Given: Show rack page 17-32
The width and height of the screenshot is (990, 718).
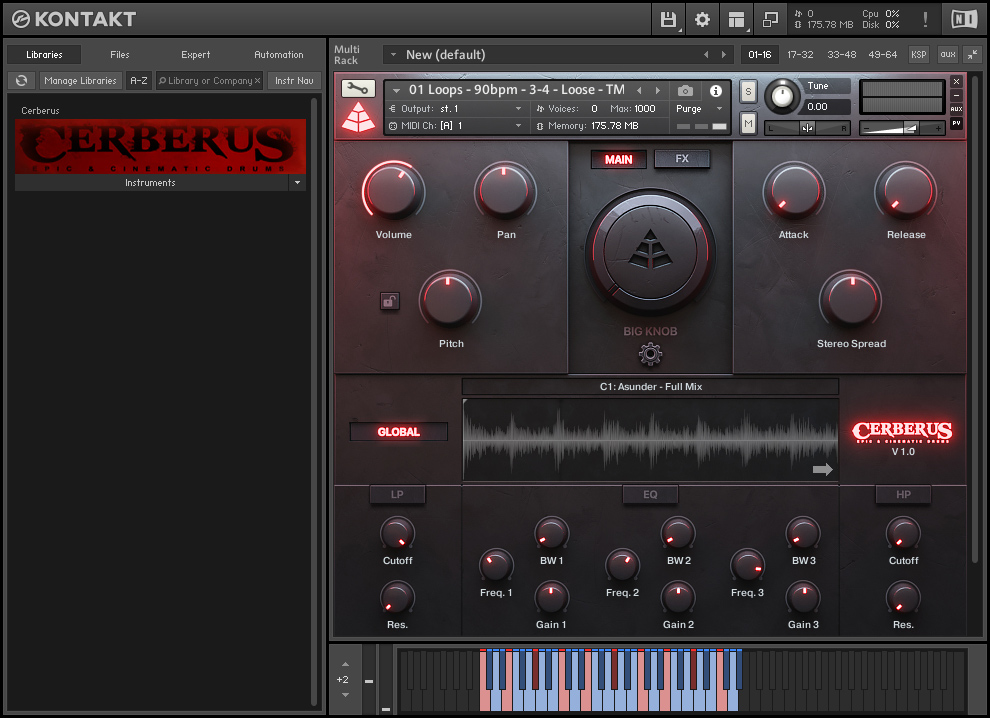Looking at the screenshot, I should [800, 55].
